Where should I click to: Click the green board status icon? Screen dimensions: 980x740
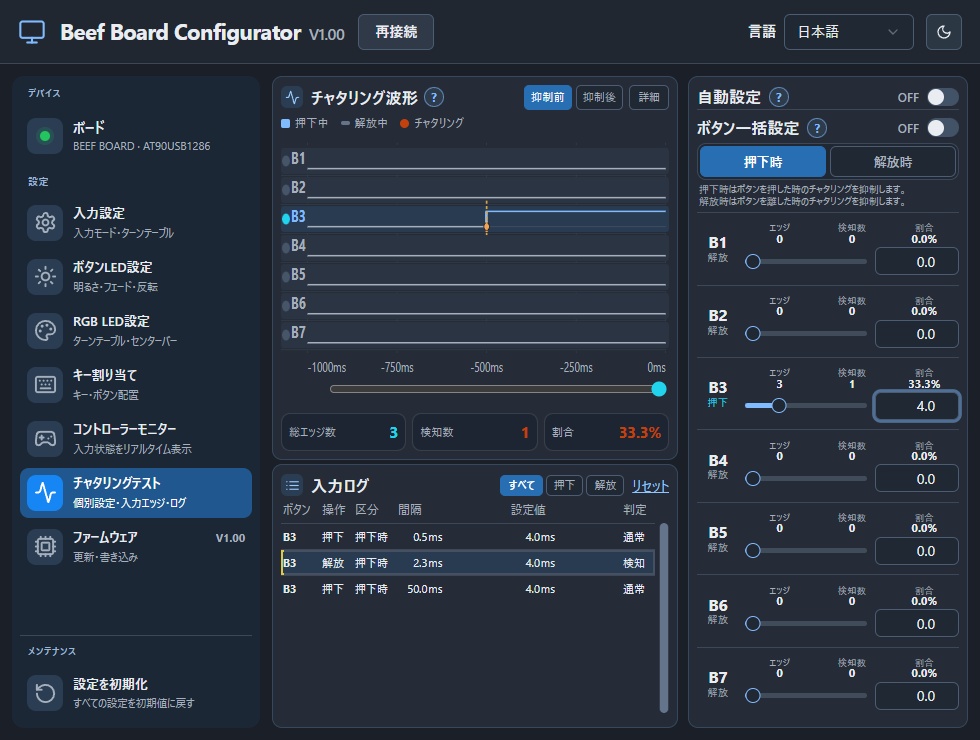pyautogui.click(x=45, y=136)
